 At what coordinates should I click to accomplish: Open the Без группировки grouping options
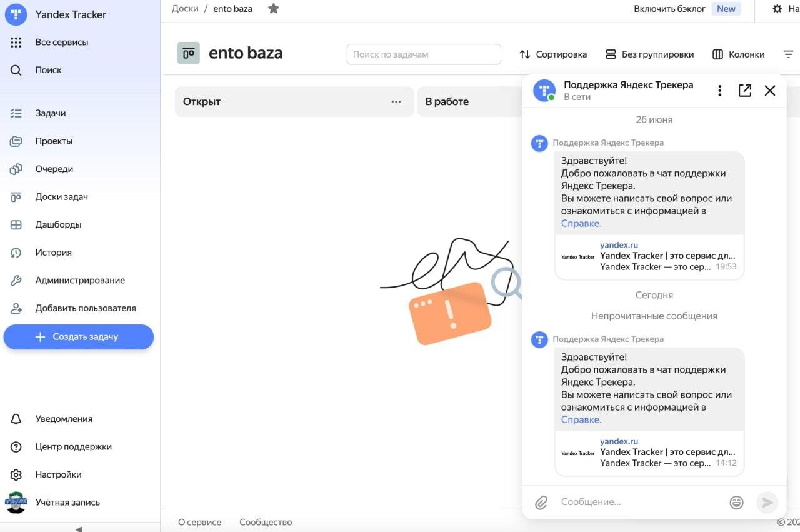point(650,54)
